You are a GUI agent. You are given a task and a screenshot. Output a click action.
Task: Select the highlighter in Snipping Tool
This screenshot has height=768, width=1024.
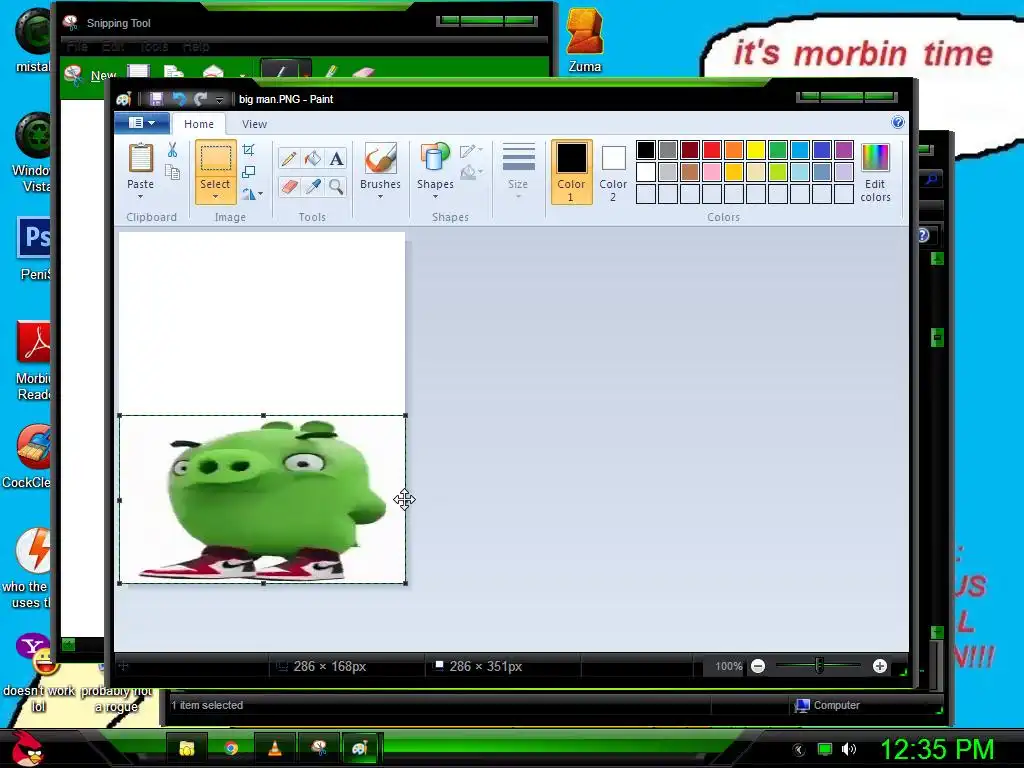[331, 72]
